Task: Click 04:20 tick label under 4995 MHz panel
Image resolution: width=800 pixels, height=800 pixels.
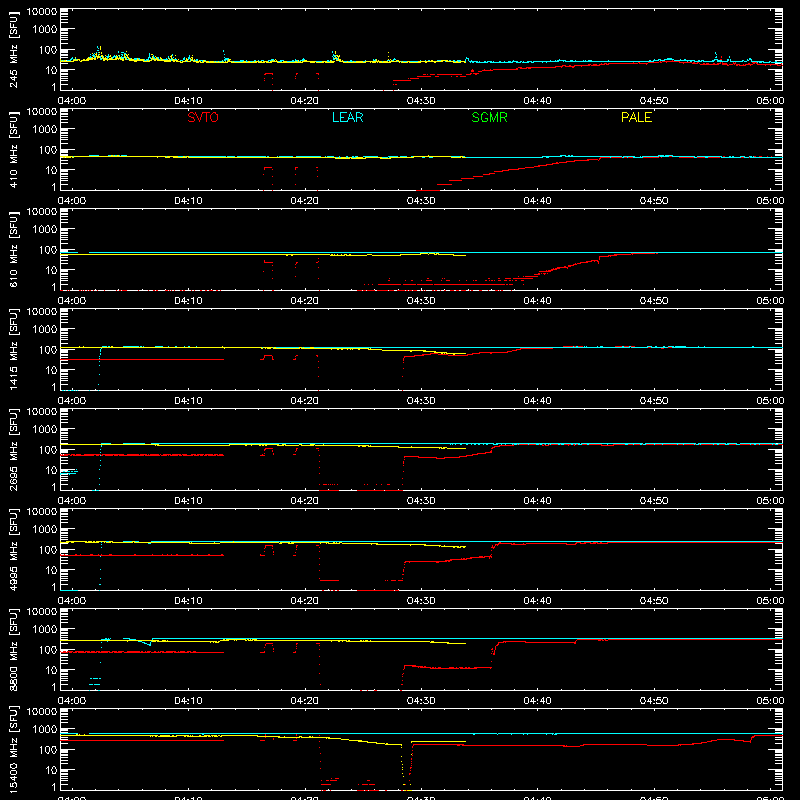Action: [305, 601]
